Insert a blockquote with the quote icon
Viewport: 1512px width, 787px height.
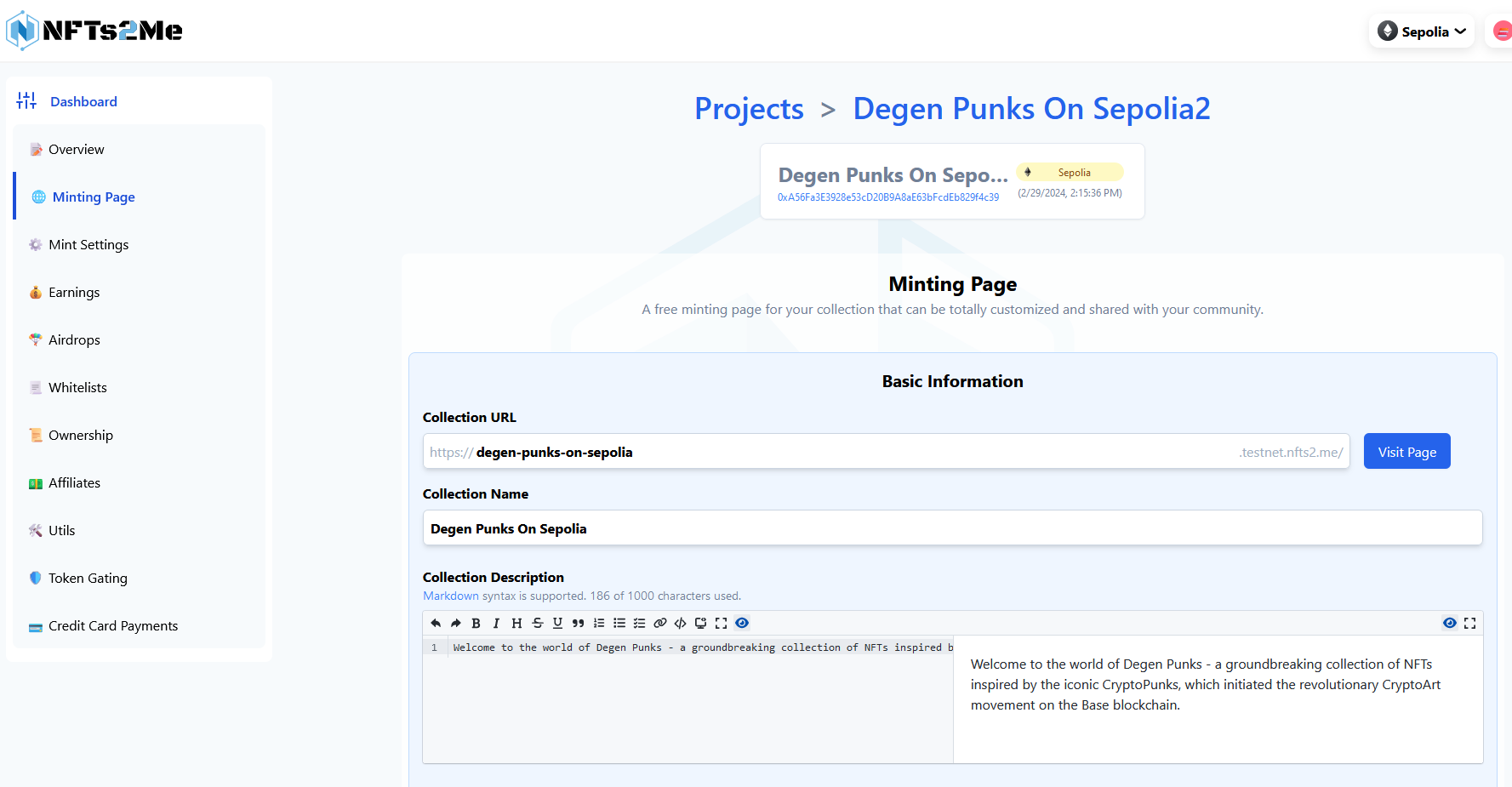[578, 623]
